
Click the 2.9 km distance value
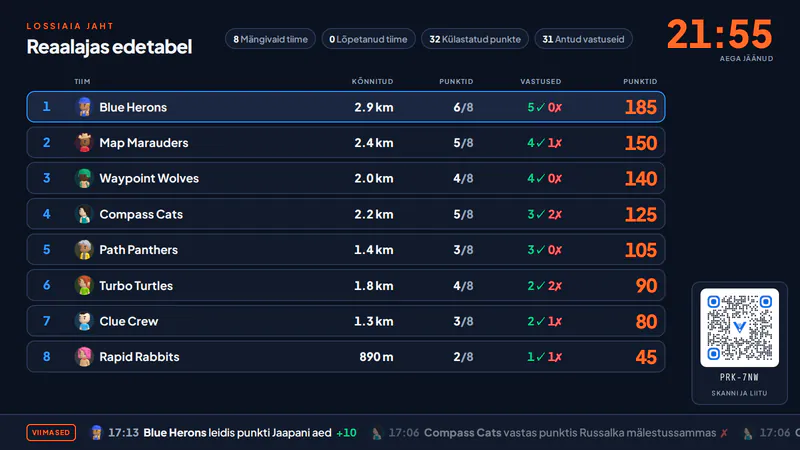coord(373,107)
